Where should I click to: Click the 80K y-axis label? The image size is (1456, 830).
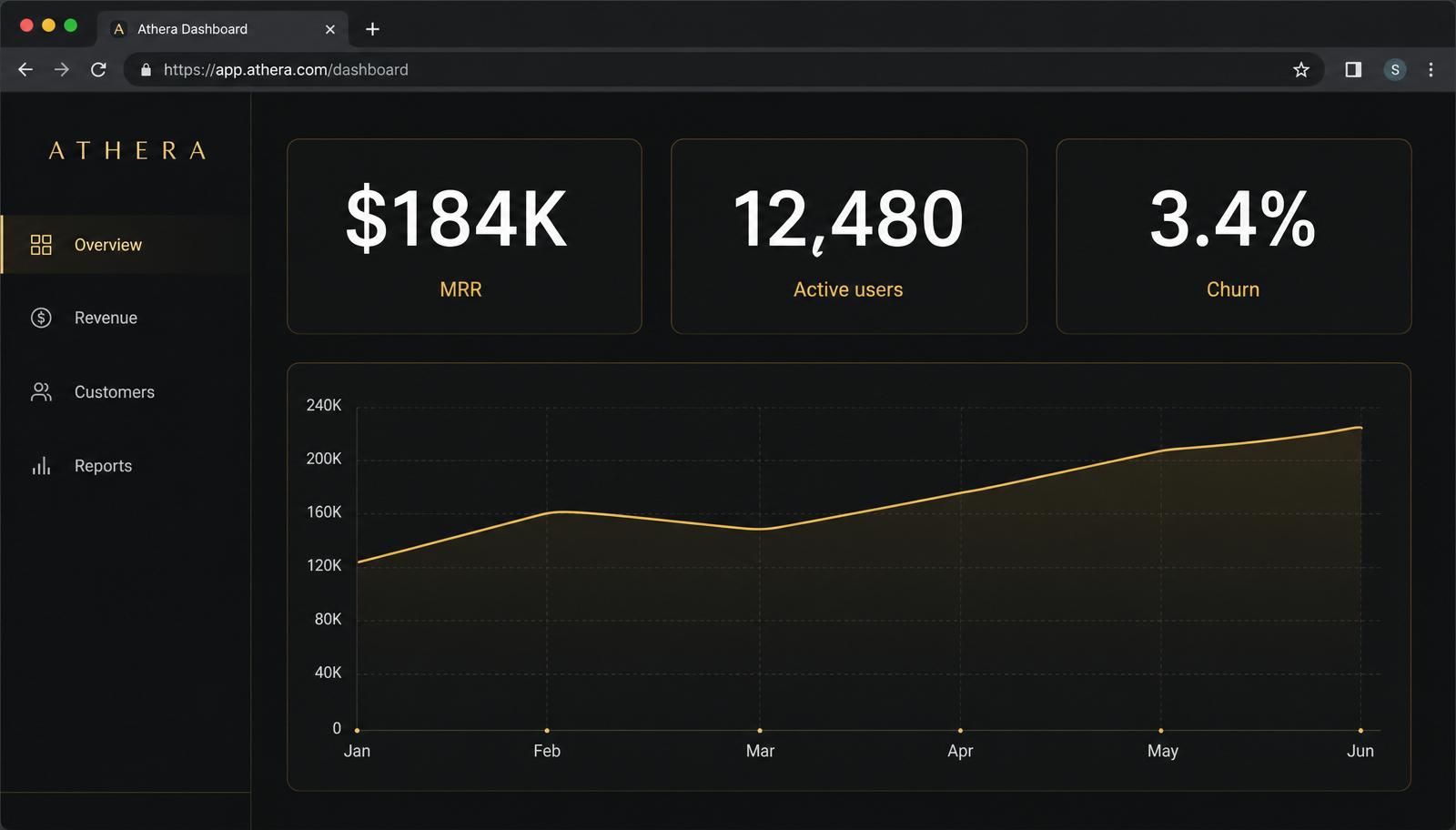328,619
